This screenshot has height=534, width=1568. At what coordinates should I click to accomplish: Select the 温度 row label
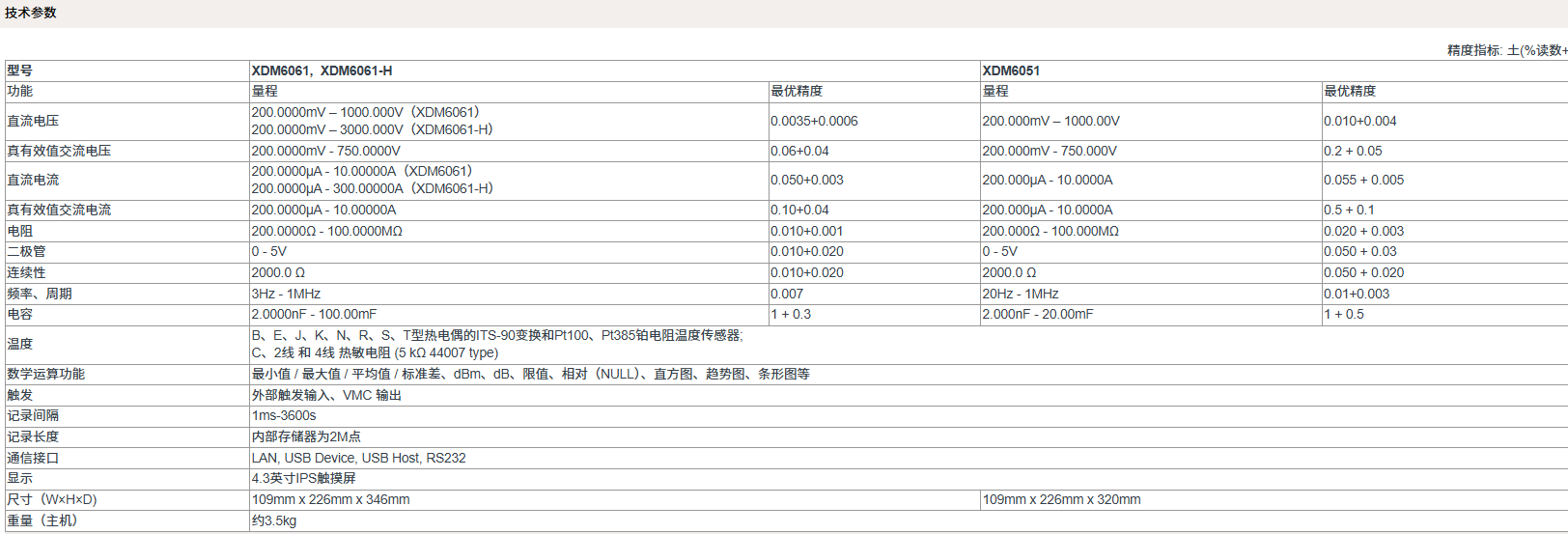coord(20,344)
